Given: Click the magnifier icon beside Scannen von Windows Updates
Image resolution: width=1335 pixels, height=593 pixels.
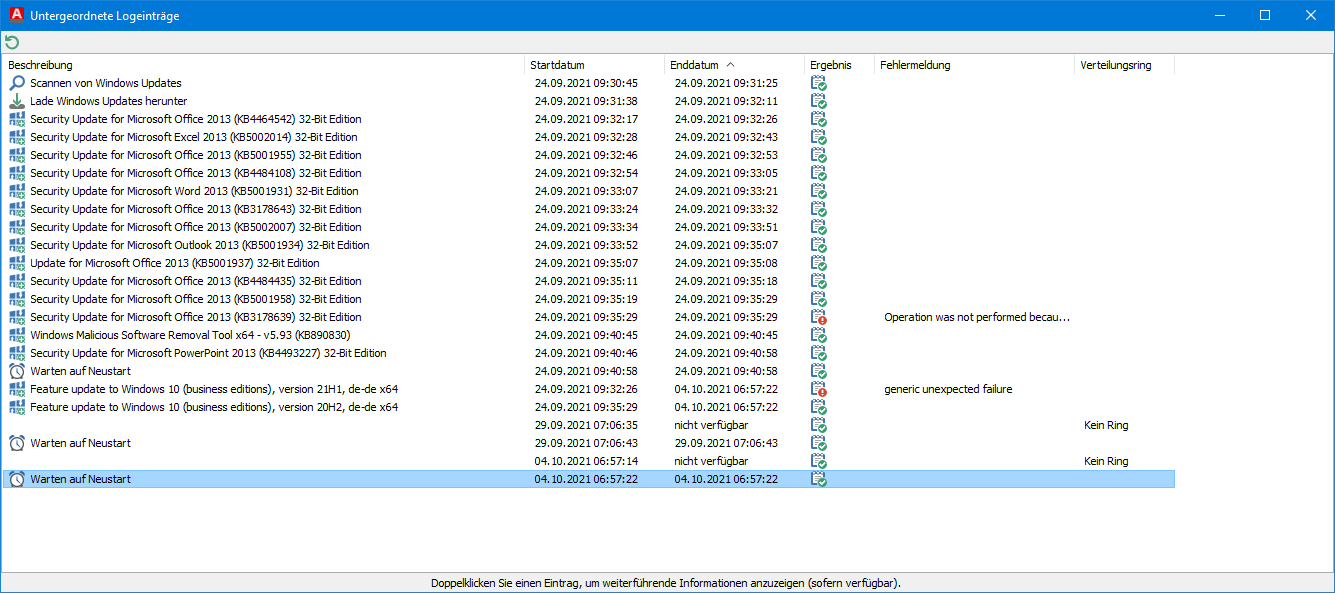Looking at the screenshot, I should [x=17, y=83].
